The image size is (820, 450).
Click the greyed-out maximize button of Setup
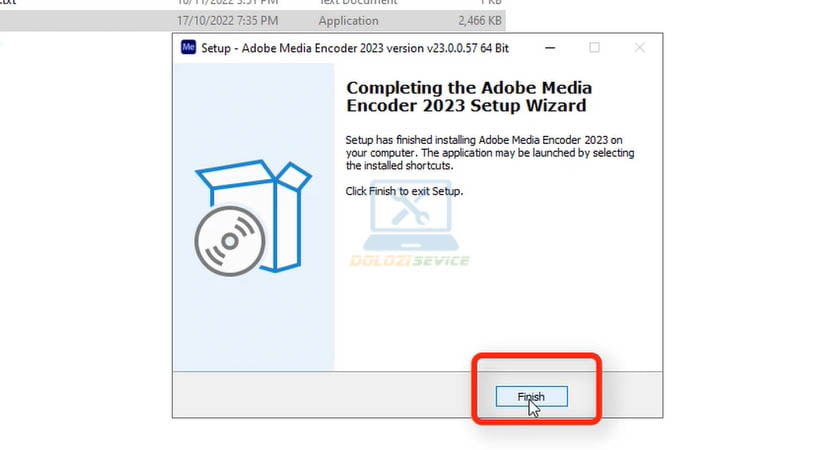click(594, 47)
